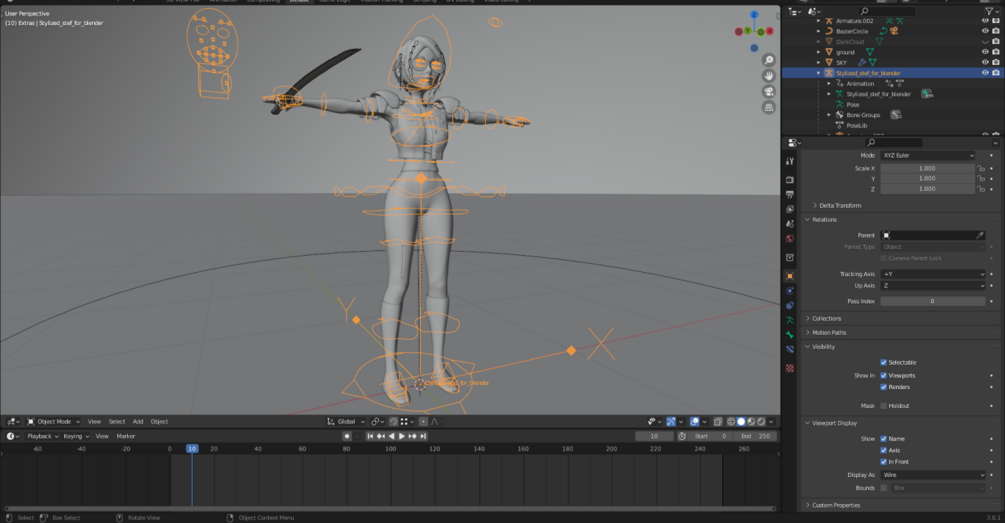Enable the Holdout mask checkbox
The height and width of the screenshot is (523, 1005).
coord(883,406)
